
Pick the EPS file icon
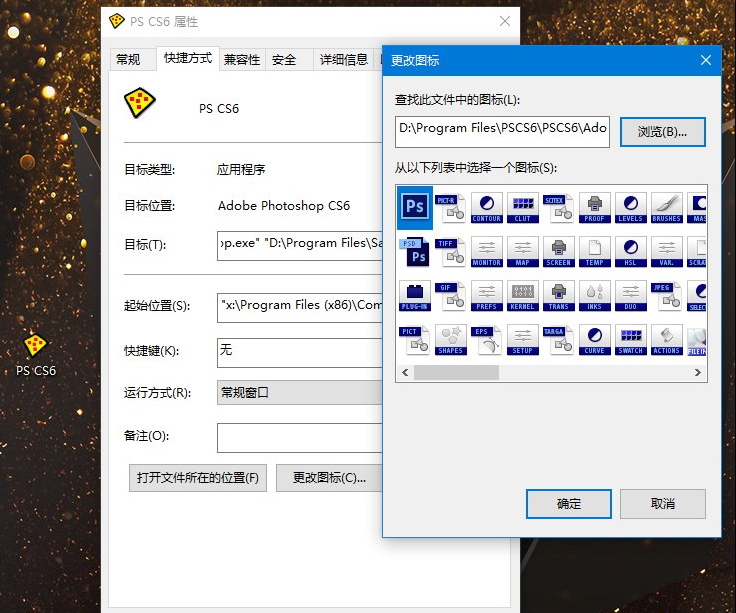[x=487, y=339]
